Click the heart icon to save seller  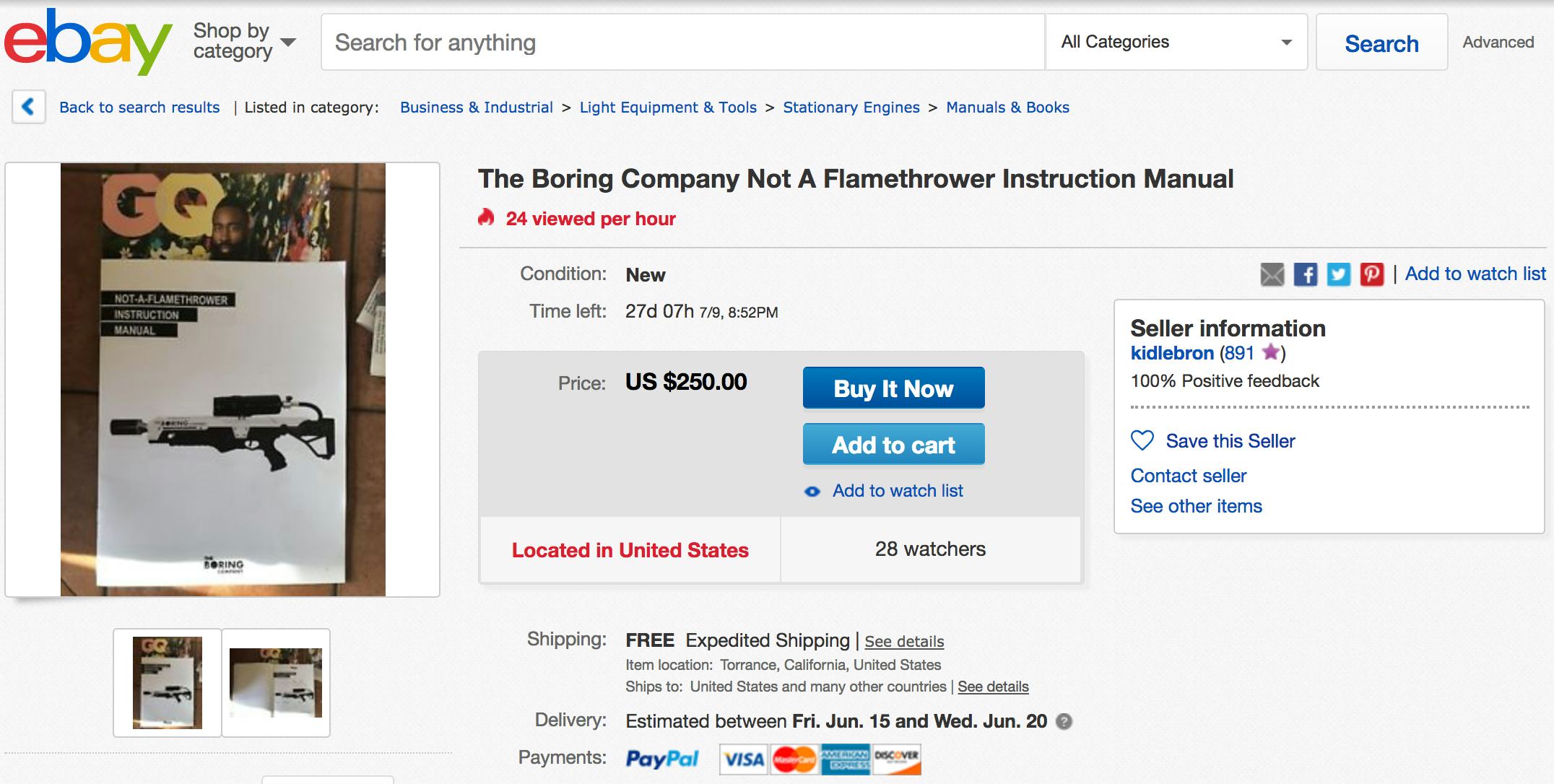1142,440
